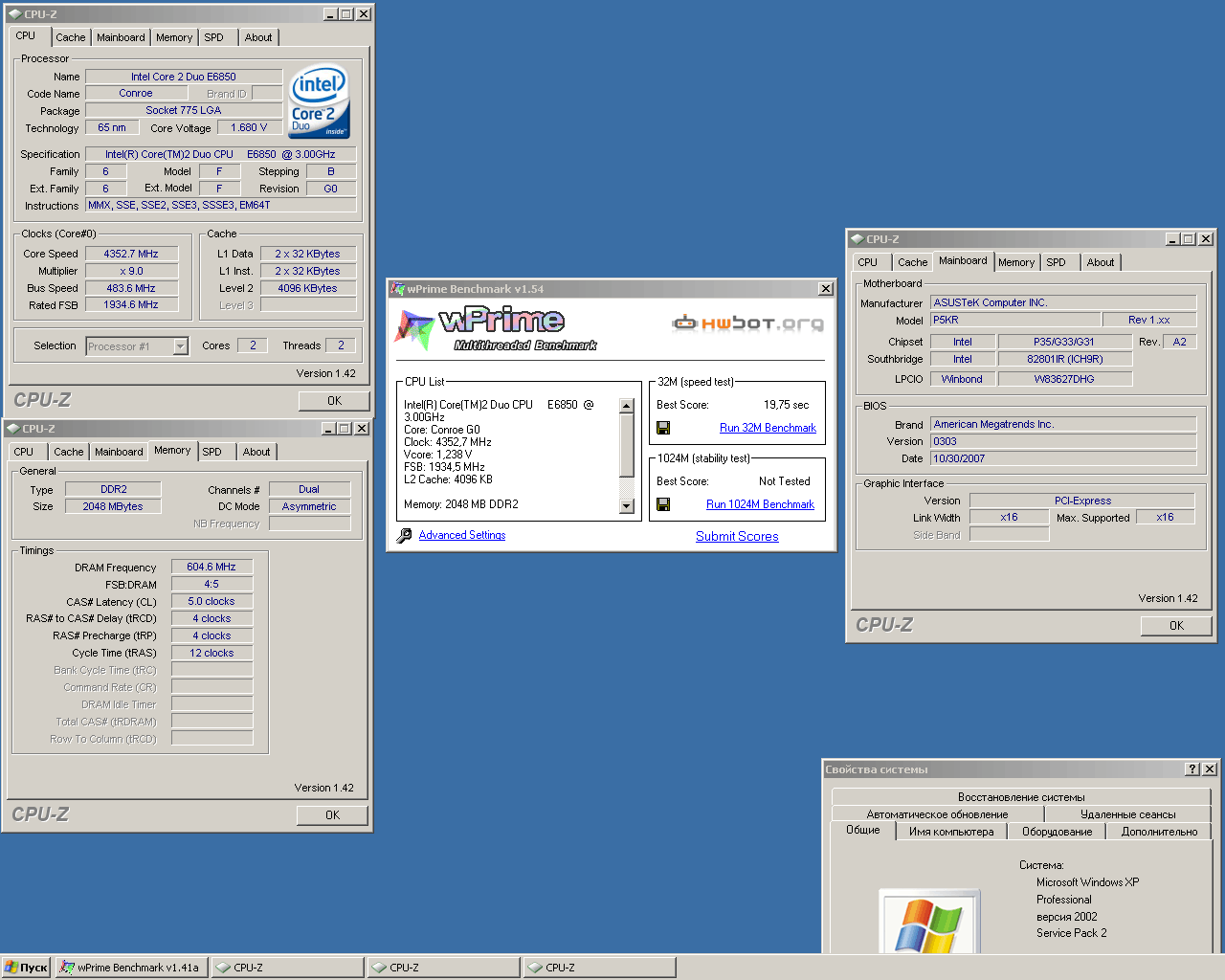Click the CPU List scroll down arrow
This screenshot has height=980, width=1225.
[627, 506]
